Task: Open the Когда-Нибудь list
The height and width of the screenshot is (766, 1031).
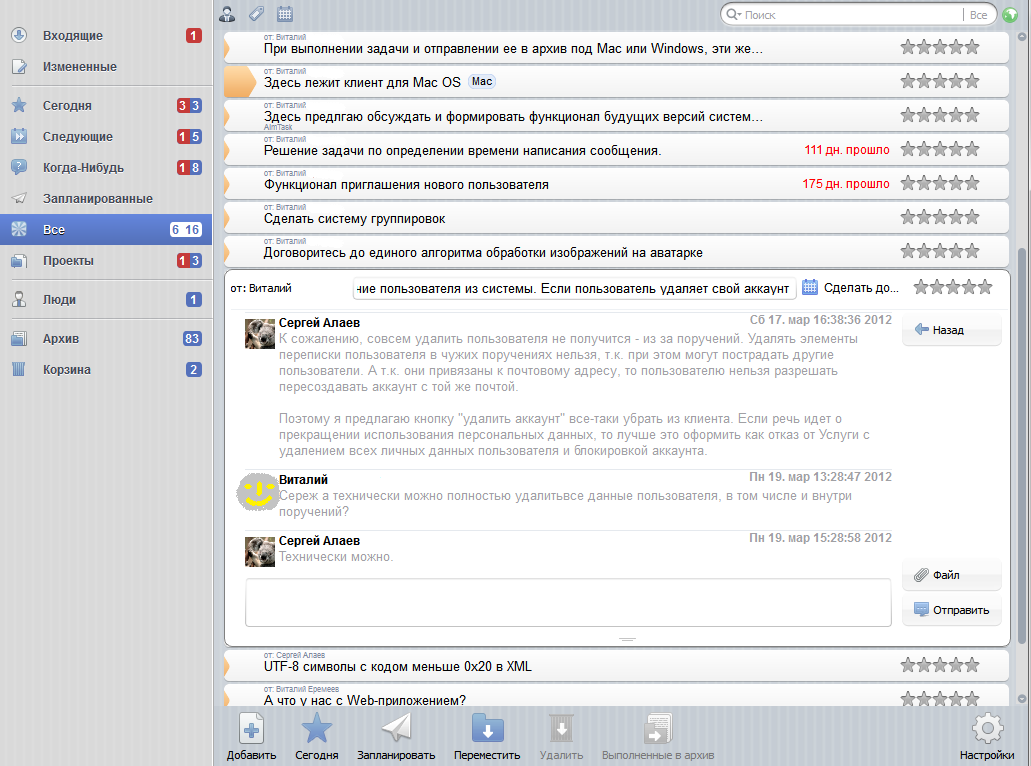Action: point(106,167)
